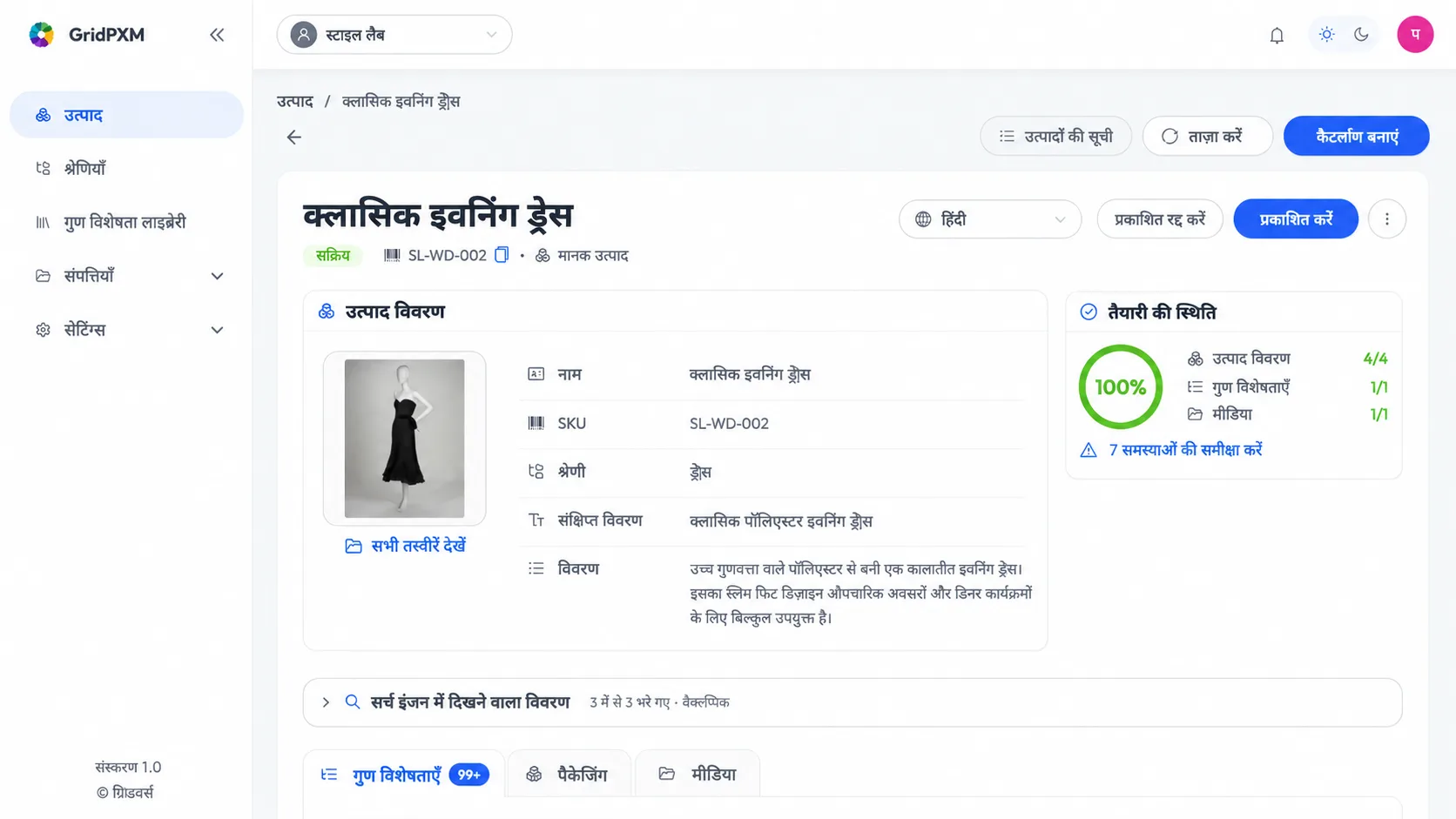Screen dimensions: 1456x819
Task: Click the मानक उत्पाद label
Action: 592,255
